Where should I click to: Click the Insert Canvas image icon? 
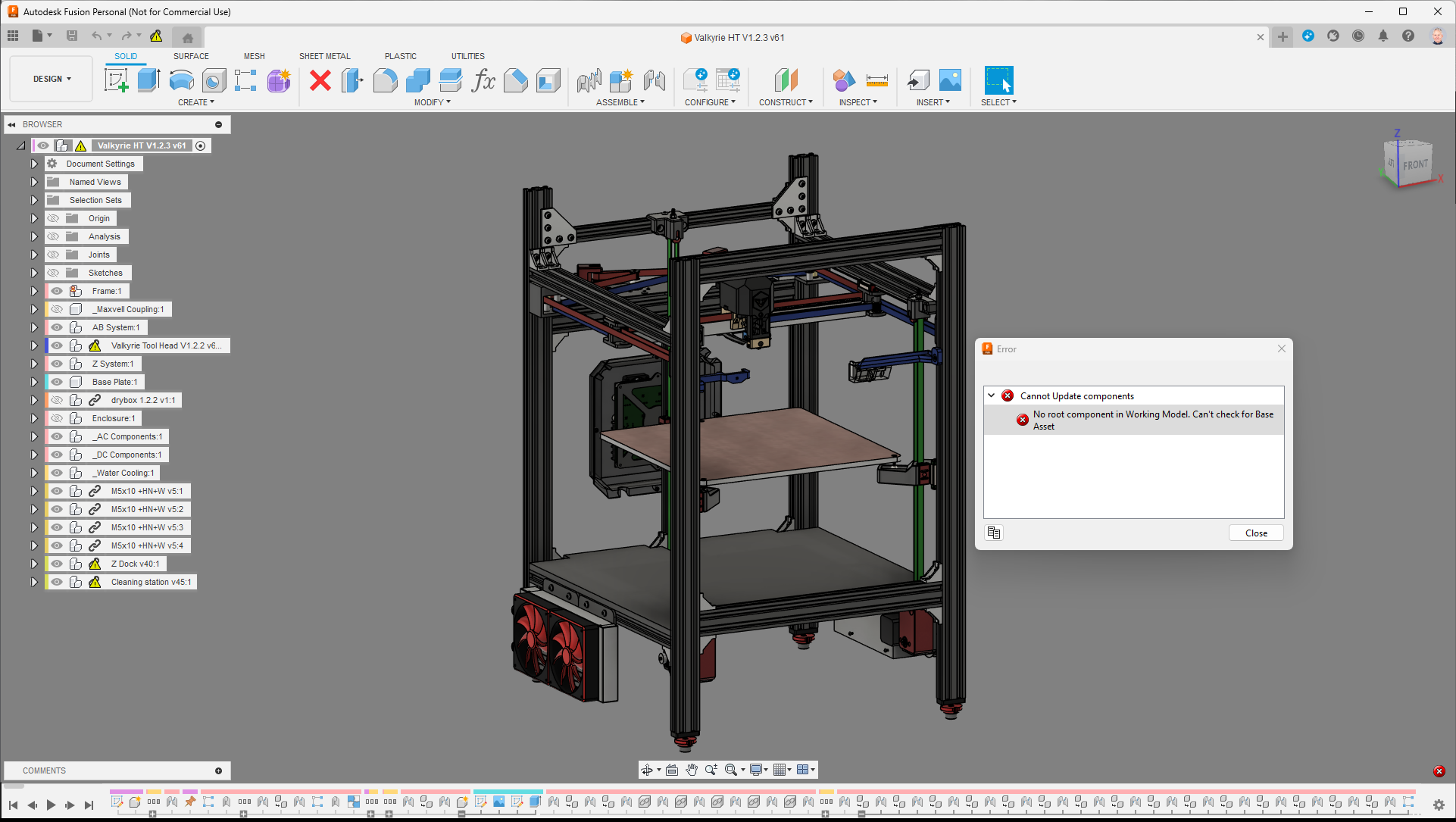[950, 80]
